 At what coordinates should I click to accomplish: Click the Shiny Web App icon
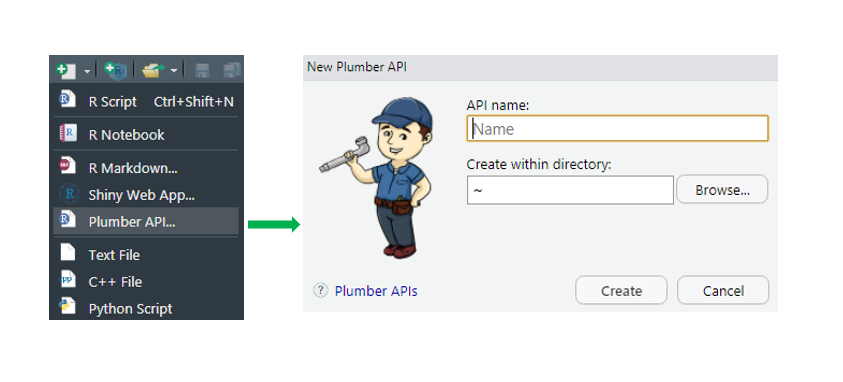(69, 193)
